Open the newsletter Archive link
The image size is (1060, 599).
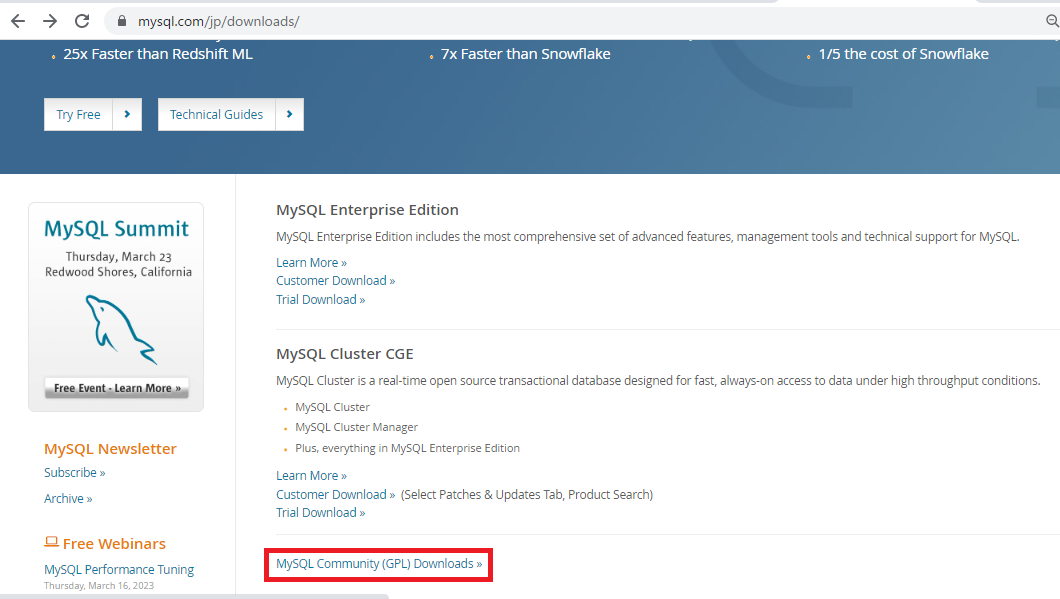[x=68, y=498]
